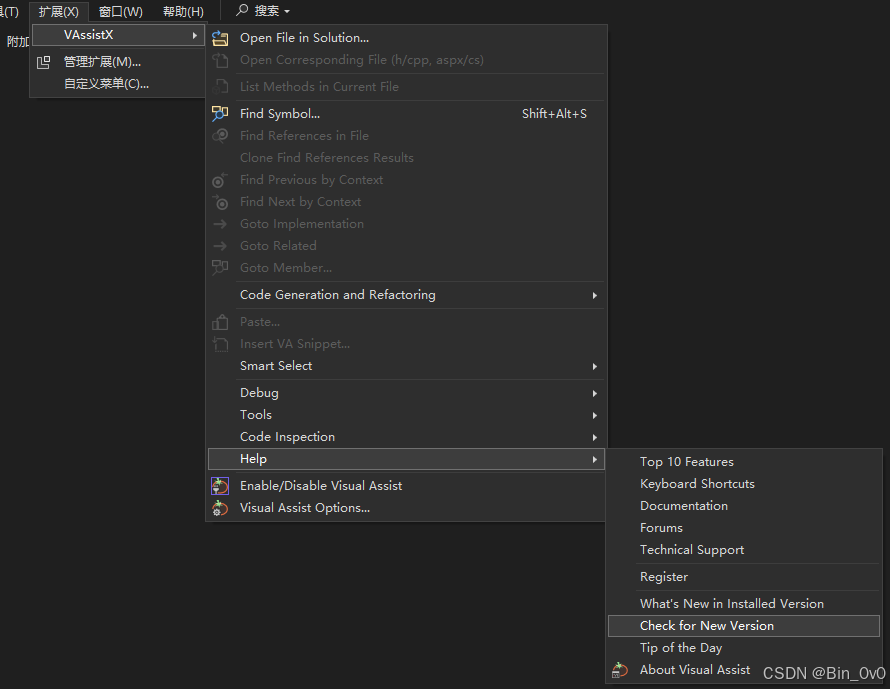Click the Find Symbol icon

(x=220, y=114)
